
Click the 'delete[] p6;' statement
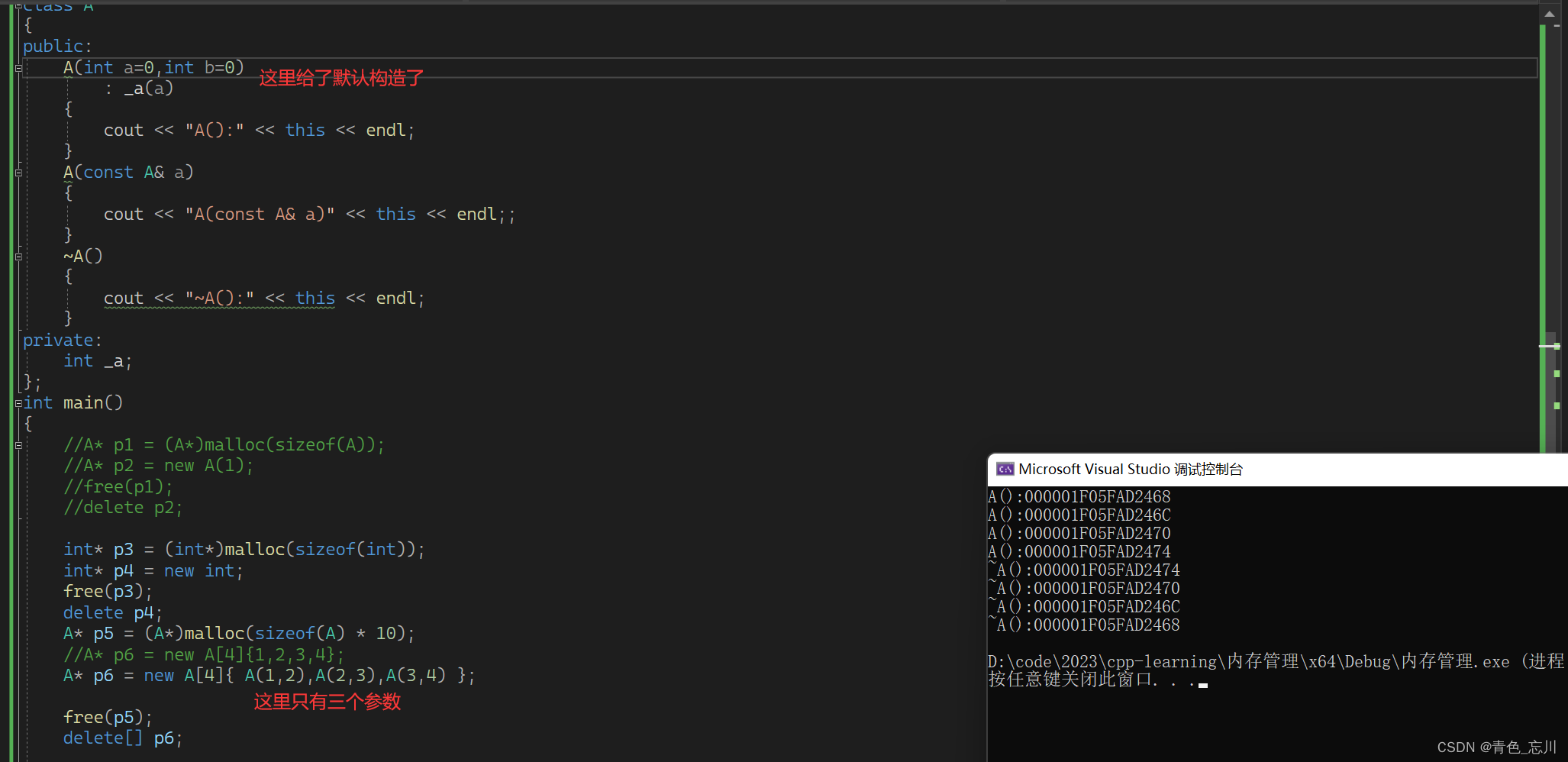point(123,738)
